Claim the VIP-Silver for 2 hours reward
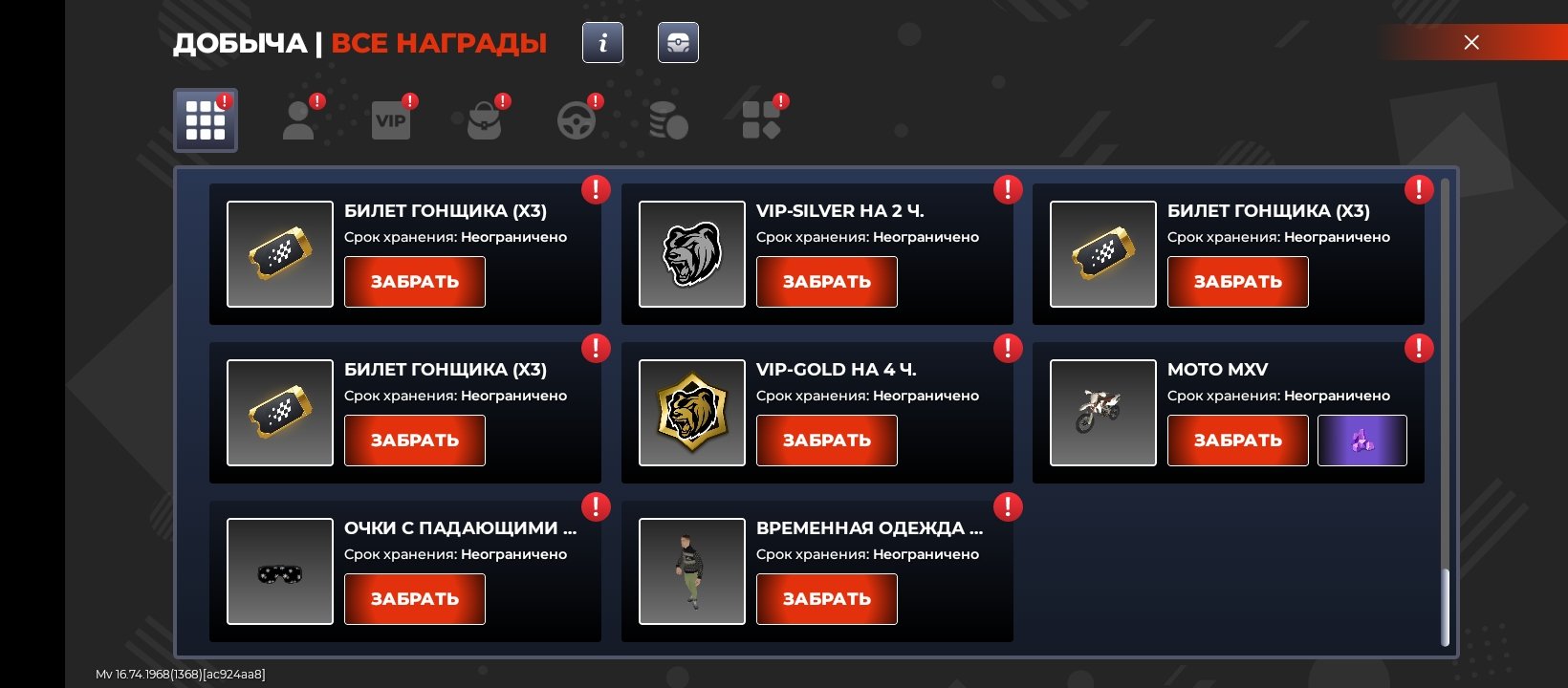The width and height of the screenshot is (1568, 688). tap(827, 282)
